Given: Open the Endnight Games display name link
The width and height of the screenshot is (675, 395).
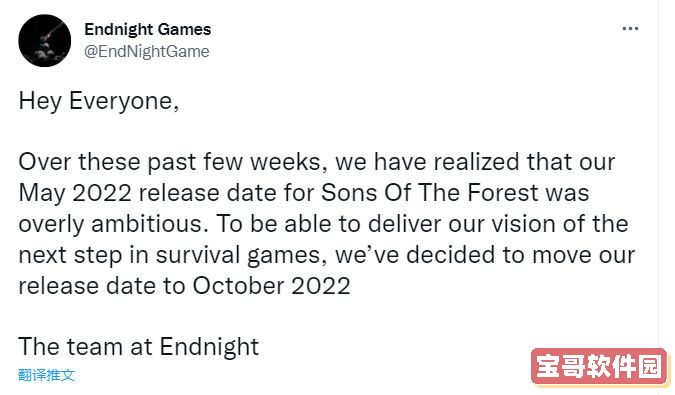Looking at the screenshot, I should pyautogui.click(x=148, y=29).
